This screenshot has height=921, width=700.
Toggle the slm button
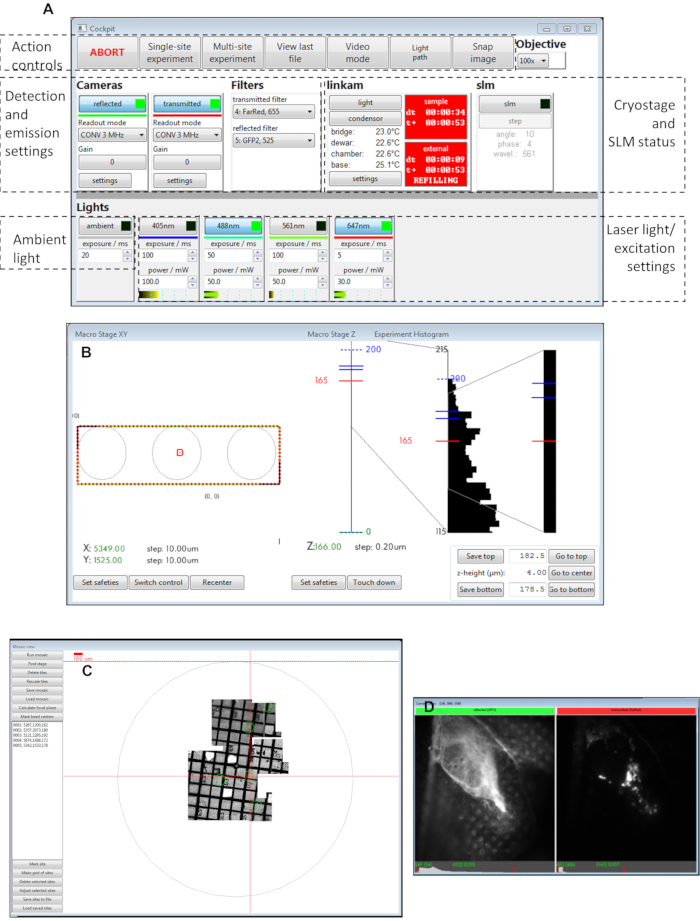515,104
